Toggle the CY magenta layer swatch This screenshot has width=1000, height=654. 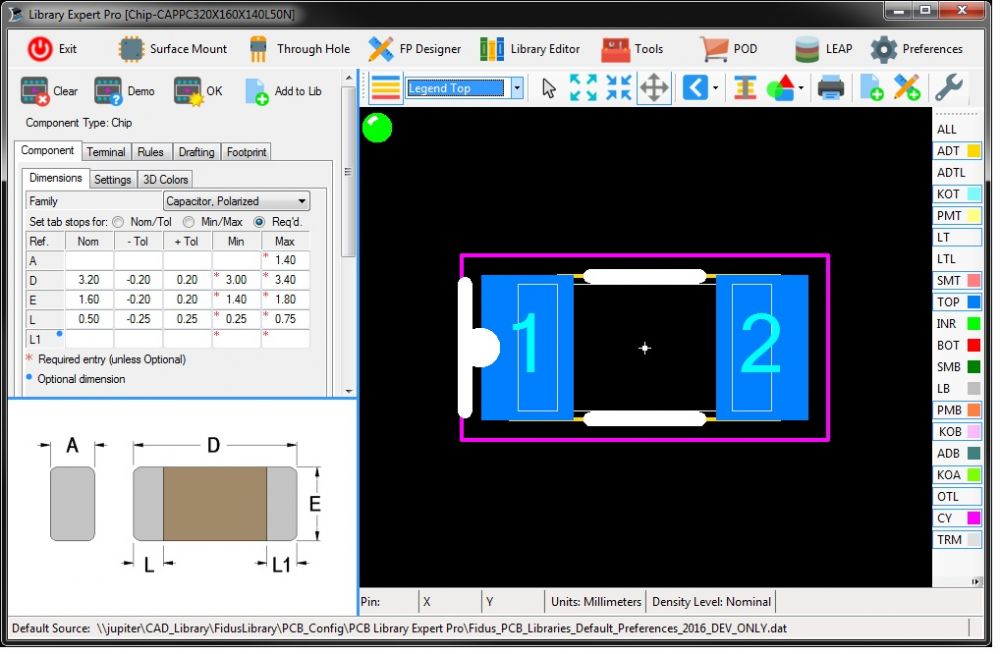click(973, 518)
